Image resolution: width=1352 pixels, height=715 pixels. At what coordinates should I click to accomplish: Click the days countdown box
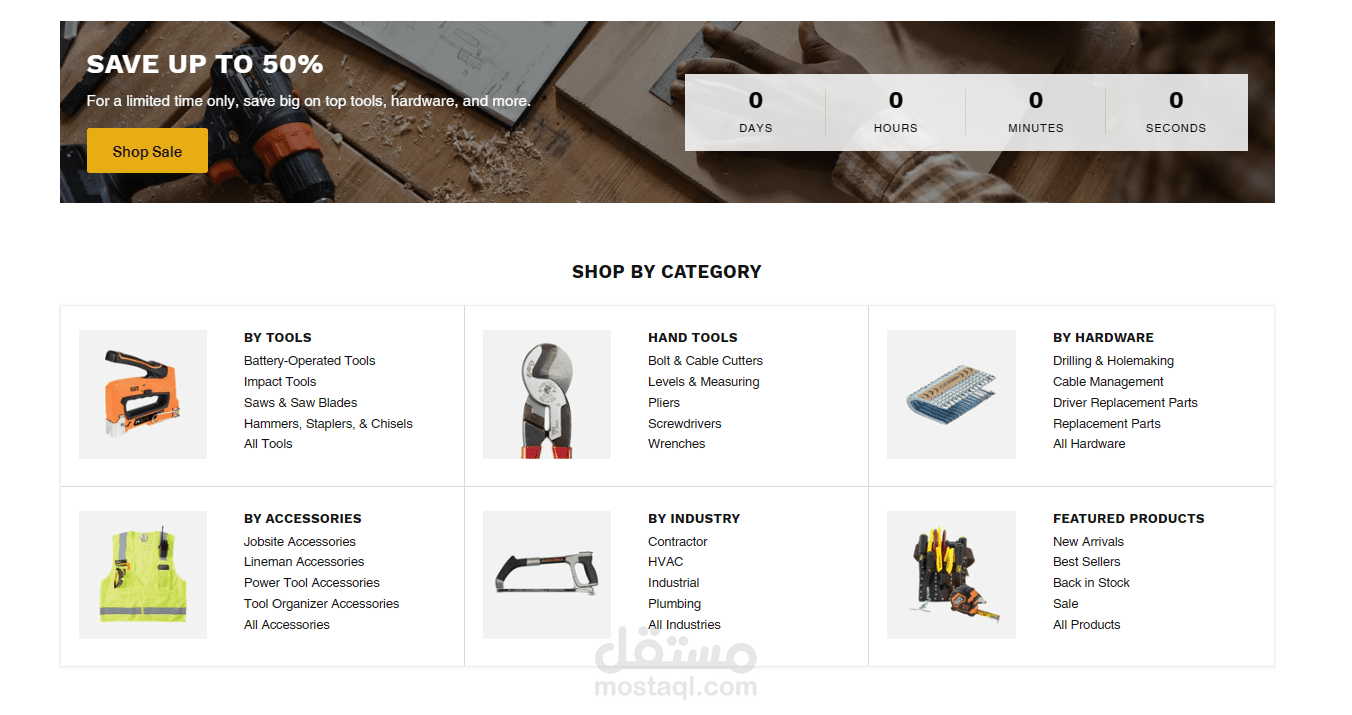click(755, 112)
